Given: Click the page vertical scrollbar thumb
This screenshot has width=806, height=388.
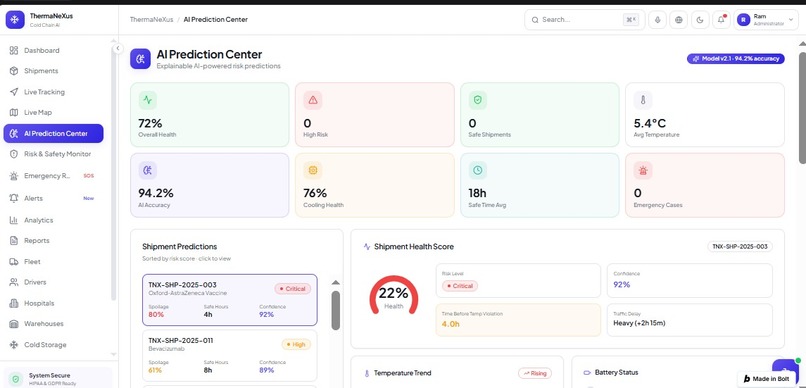Looking at the screenshot, I should (802, 108).
